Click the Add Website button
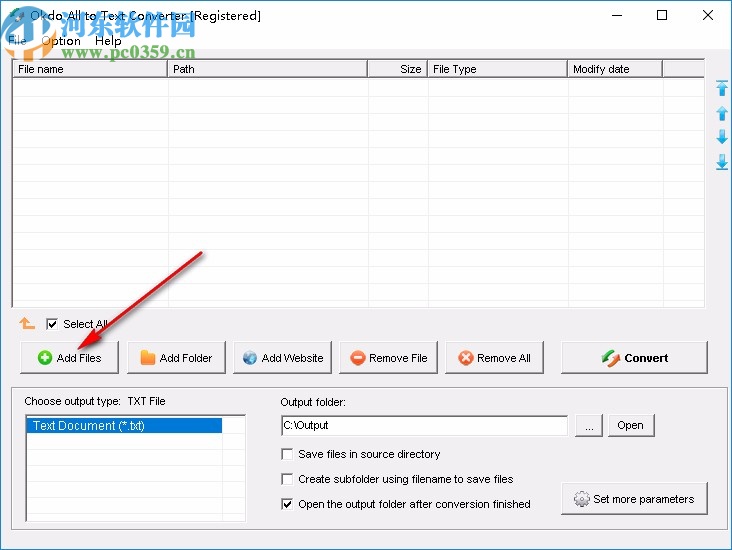This screenshot has height=550, width=732. tap(282, 358)
